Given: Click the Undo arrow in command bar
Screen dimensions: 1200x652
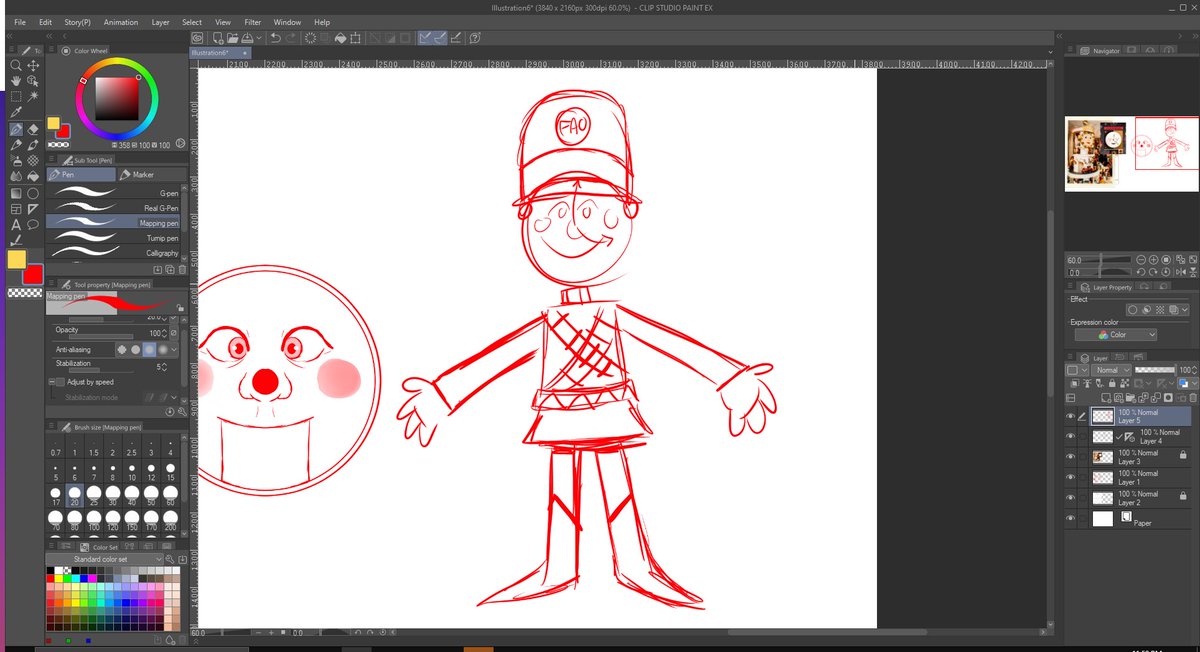Looking at the screenshot, I should pos(276,38).
